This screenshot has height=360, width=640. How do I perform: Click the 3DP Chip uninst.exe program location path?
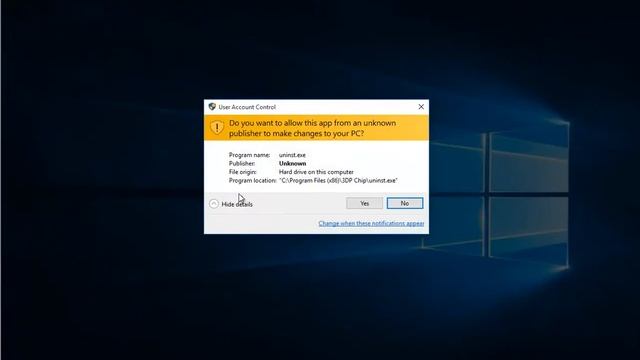[338, 180]
